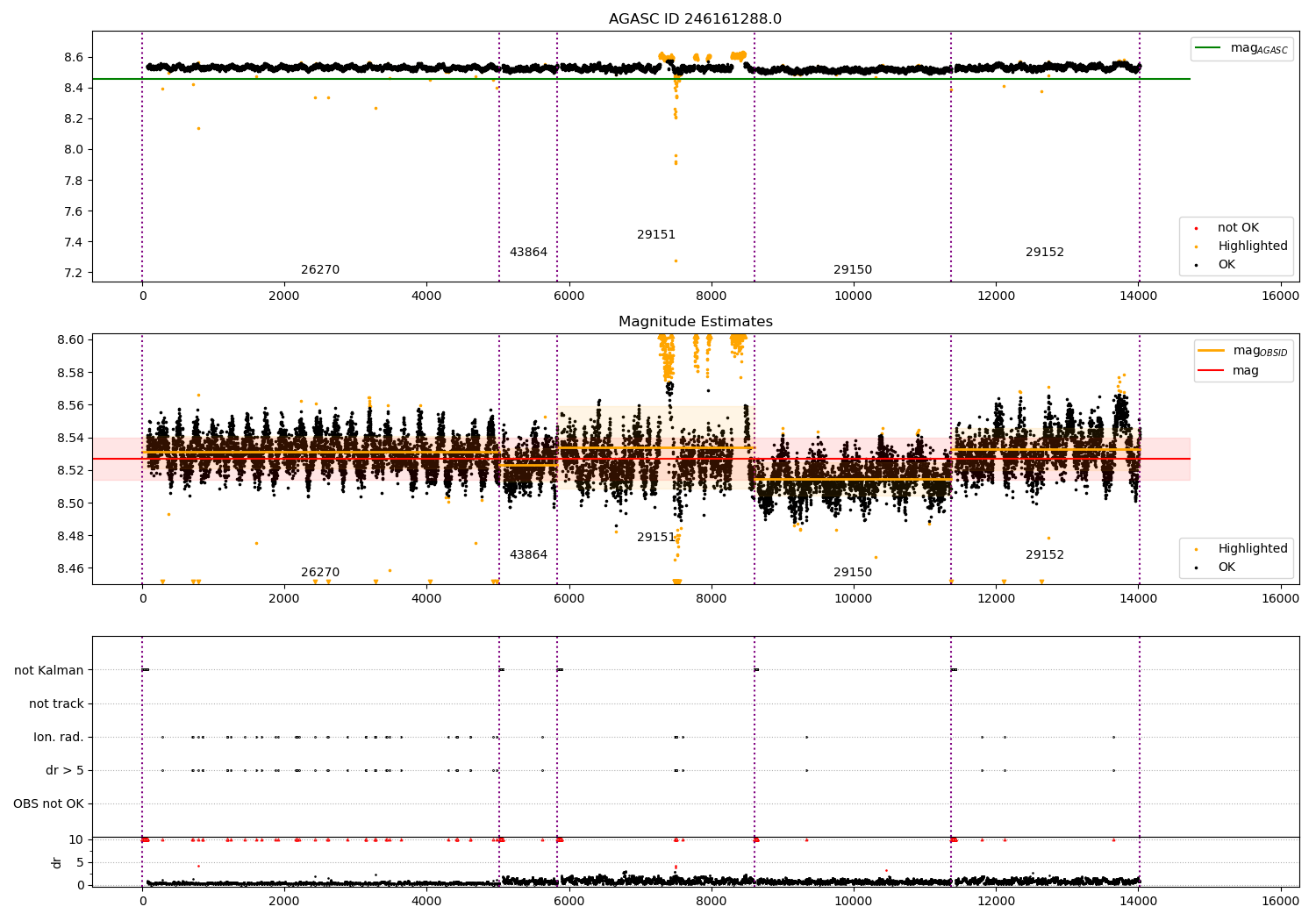The width and height of the screenshot is (1316, 921).
Task: Click the 8.0 y-axis tick in top plot
Action: (74, 150)
